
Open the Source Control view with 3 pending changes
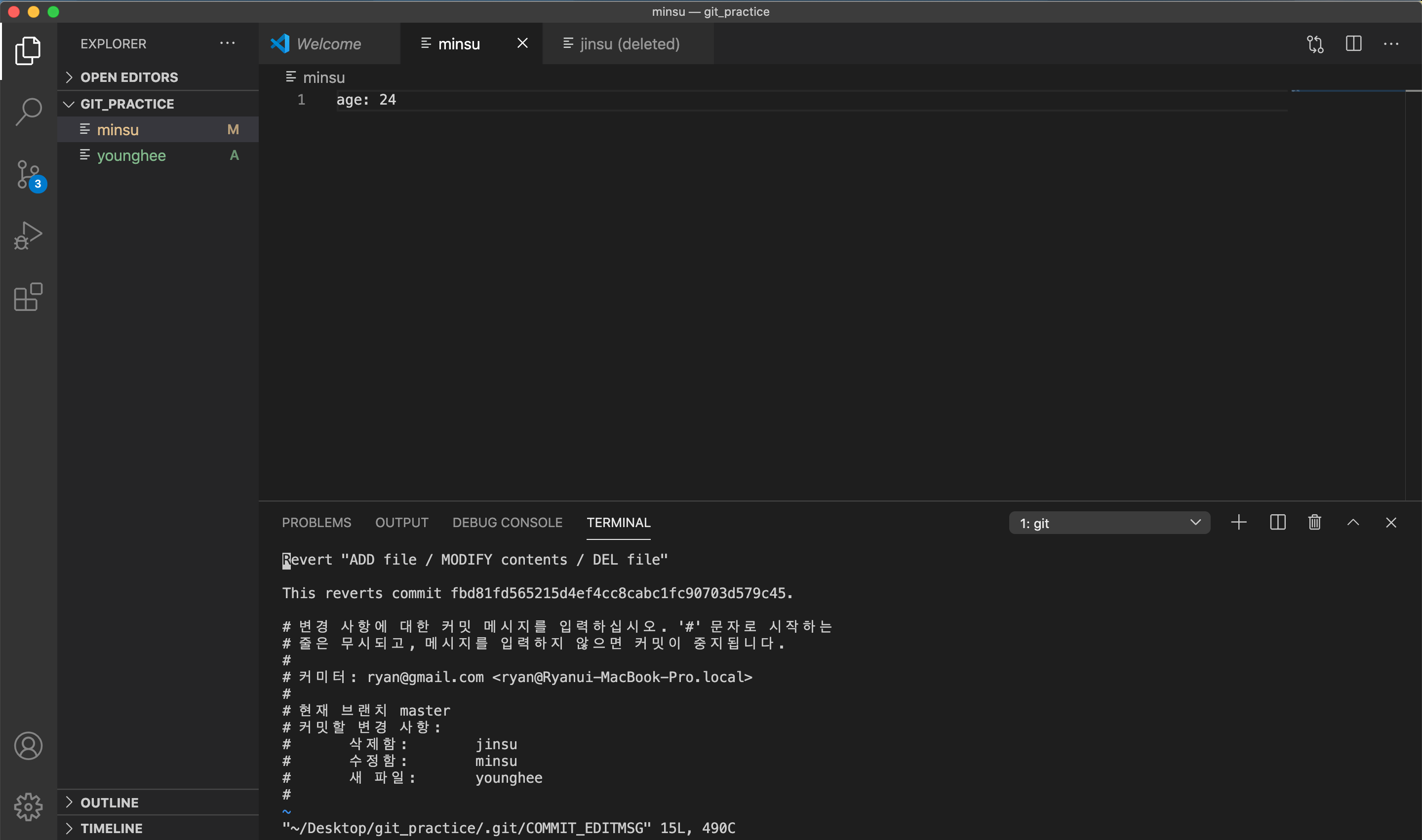point(28,175)
